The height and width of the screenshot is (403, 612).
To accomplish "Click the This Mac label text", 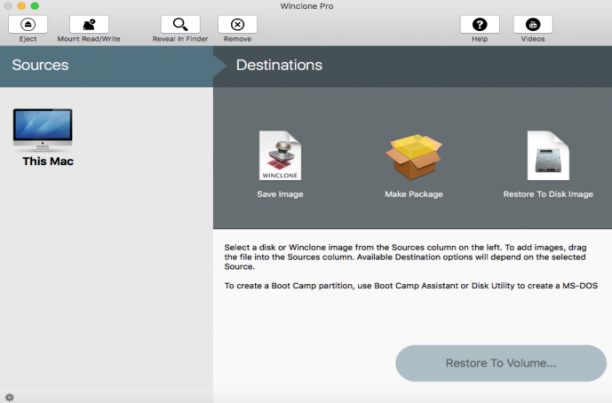I will tap(48, 161).
